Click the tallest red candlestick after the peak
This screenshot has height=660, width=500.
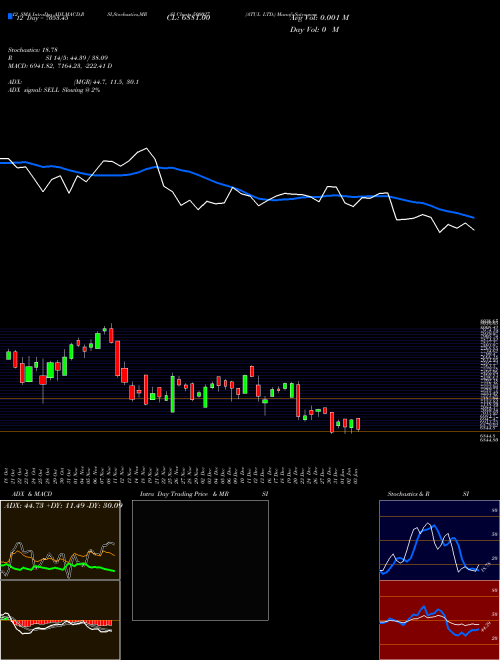coord(117,358)
